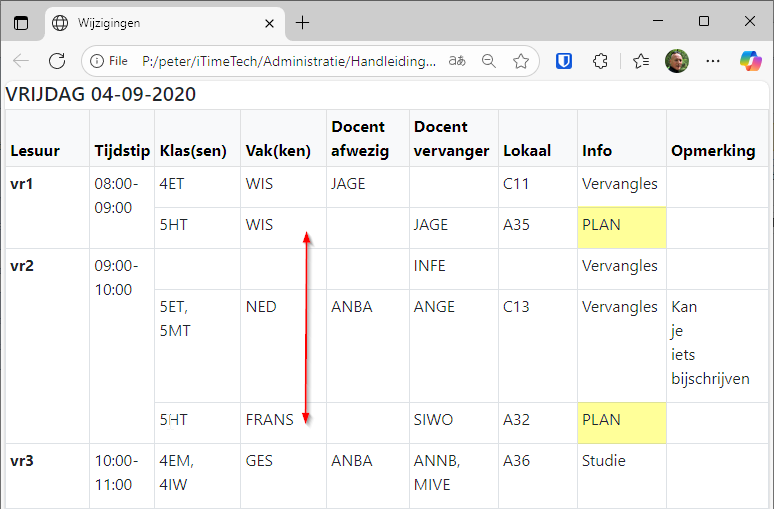
Task: Add page to favorites with star icon
Action: [x=521, y=61]
